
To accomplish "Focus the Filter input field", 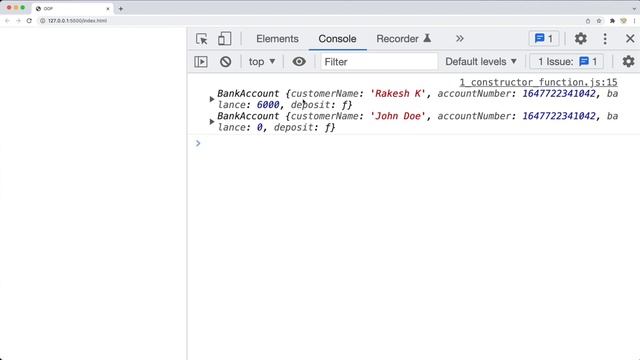I will pos(379,62).
